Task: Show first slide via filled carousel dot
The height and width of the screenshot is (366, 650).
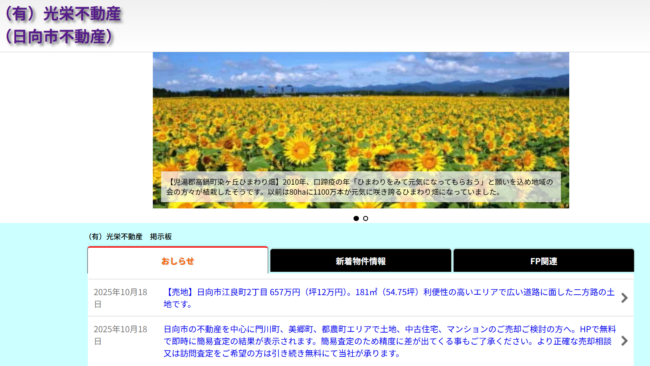Action: pos(356,218)
